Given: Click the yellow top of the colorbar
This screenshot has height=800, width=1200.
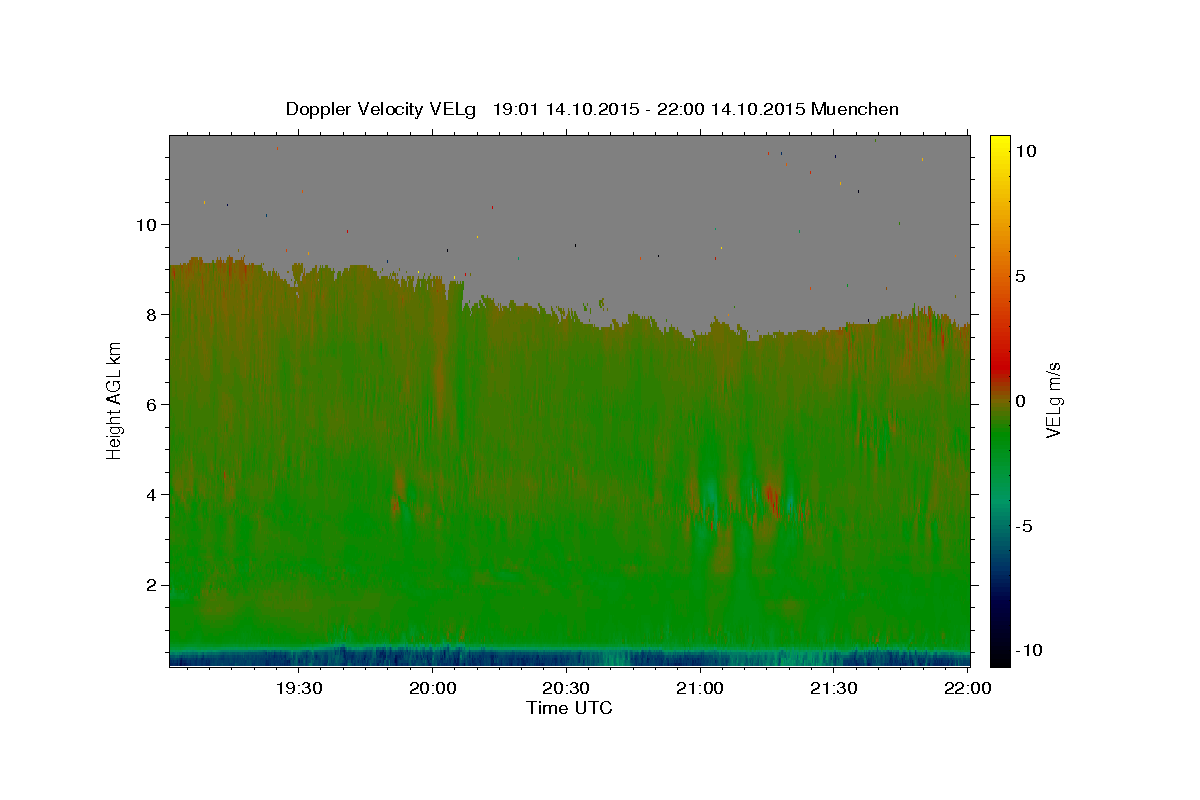Looking at the screenshot, I should (1000, 145).
